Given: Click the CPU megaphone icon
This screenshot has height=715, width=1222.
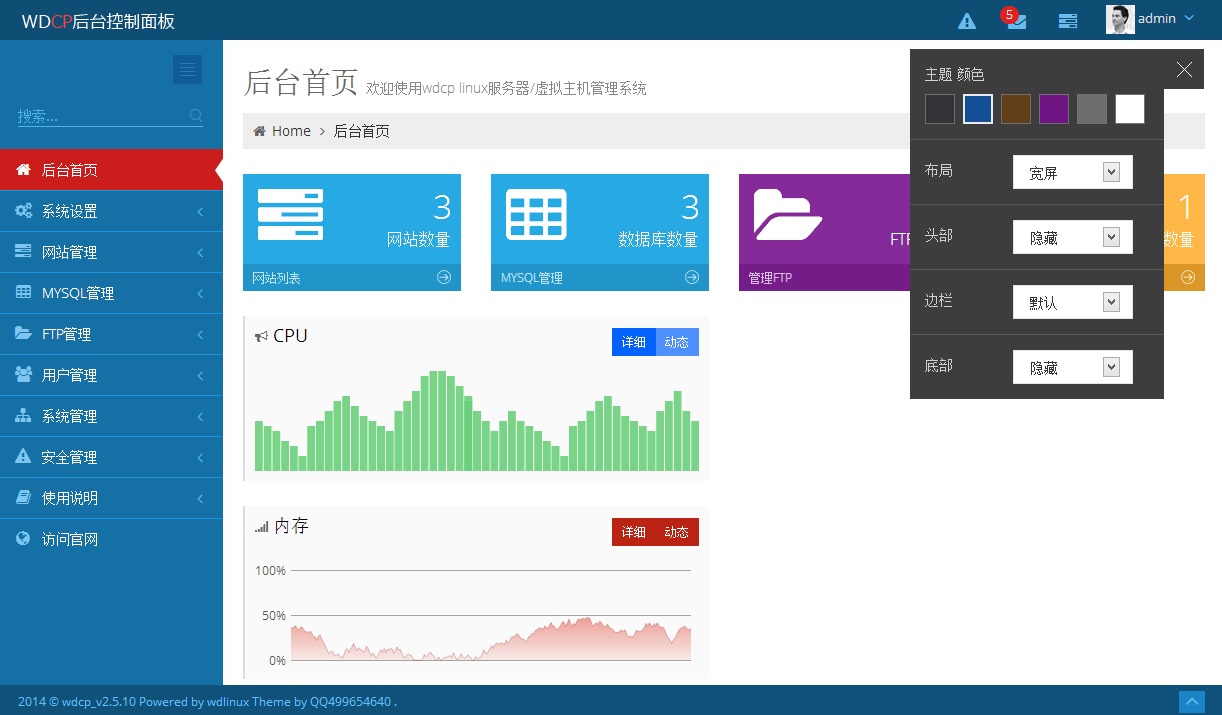Looking at the screenshot, I should pos(261,337).
